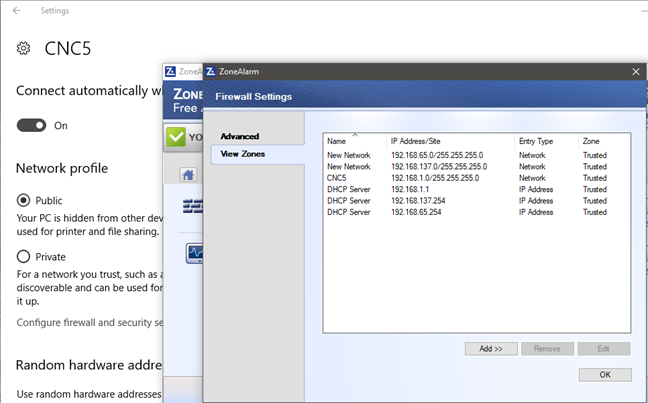The width and height of the screenshot is (648, 403).
Task: Select the CNC5 network row
Action: [477, 178]
